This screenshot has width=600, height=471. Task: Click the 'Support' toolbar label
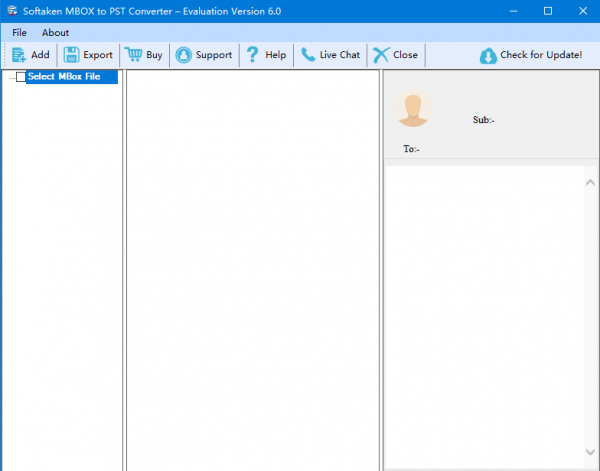coord(214,55)
